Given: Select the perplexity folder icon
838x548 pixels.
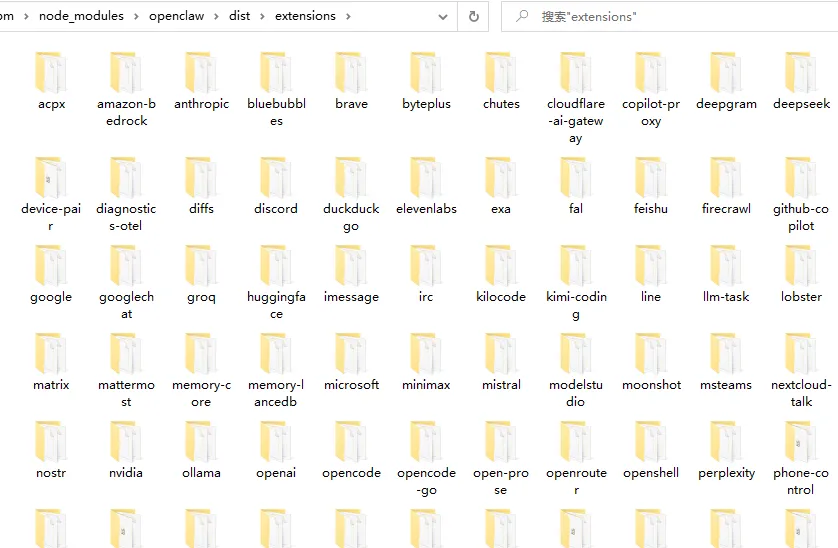Looking at the screenshot, I should point(726,442).
